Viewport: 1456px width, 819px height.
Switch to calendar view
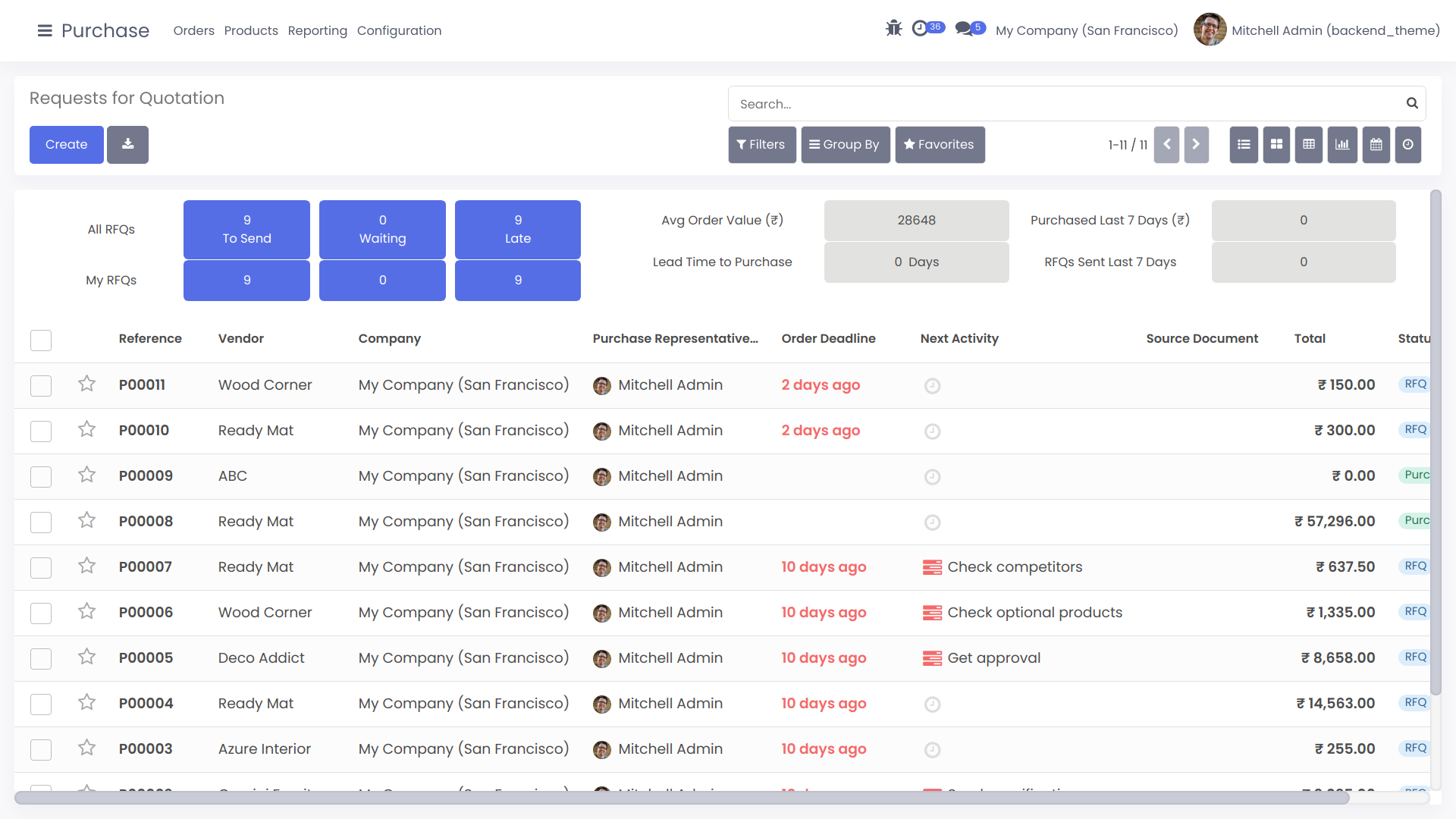point(1376,144)
